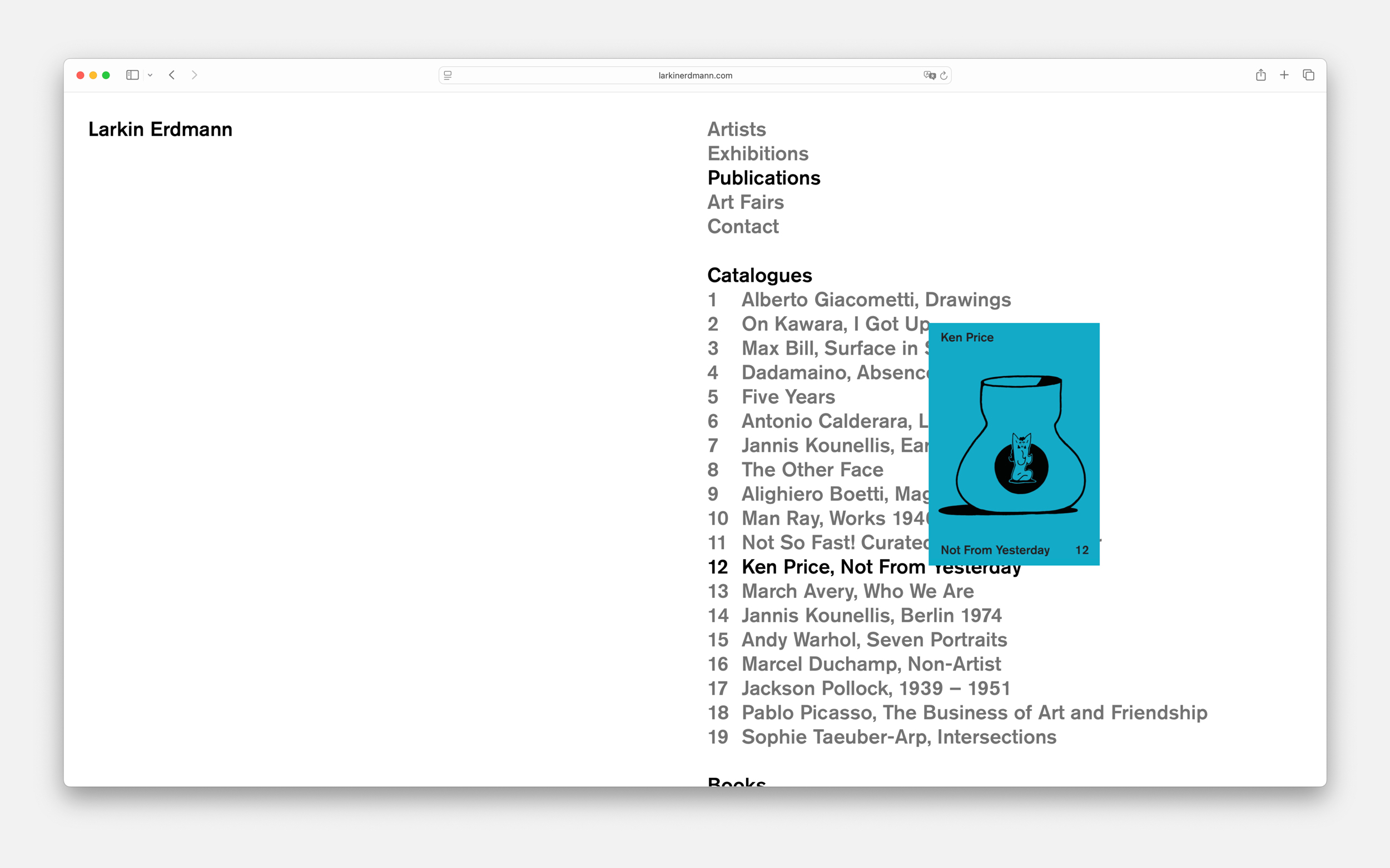The width and height of the screenshot is (1390, 868).
Task: Toggle the Safari sidebar icon
Action: (132, 75)
